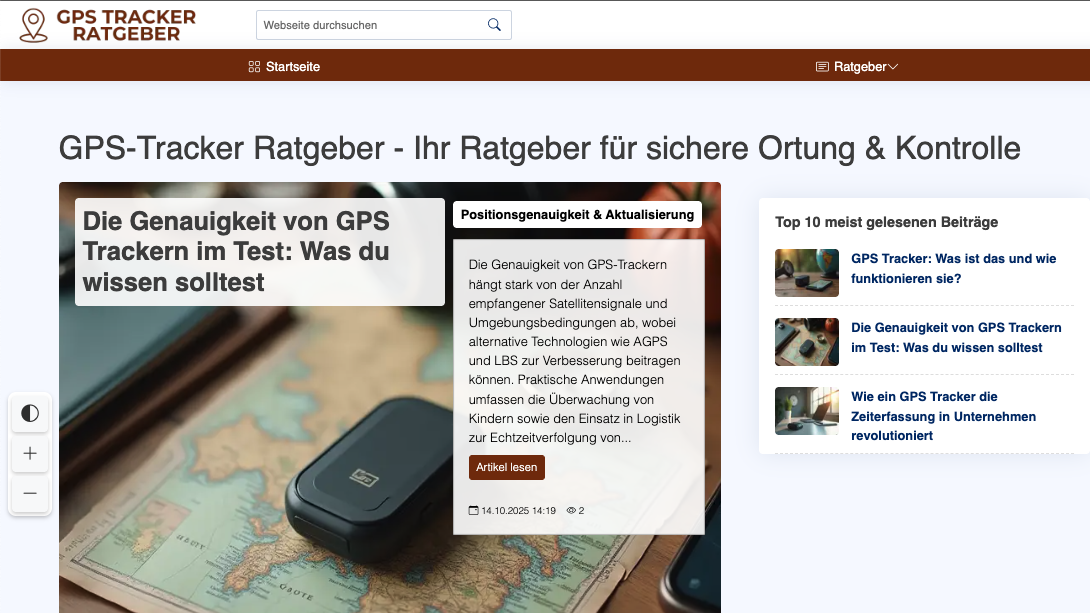
Task: Click the grid icon beside Startseite
Action: [x=253, y=66]
